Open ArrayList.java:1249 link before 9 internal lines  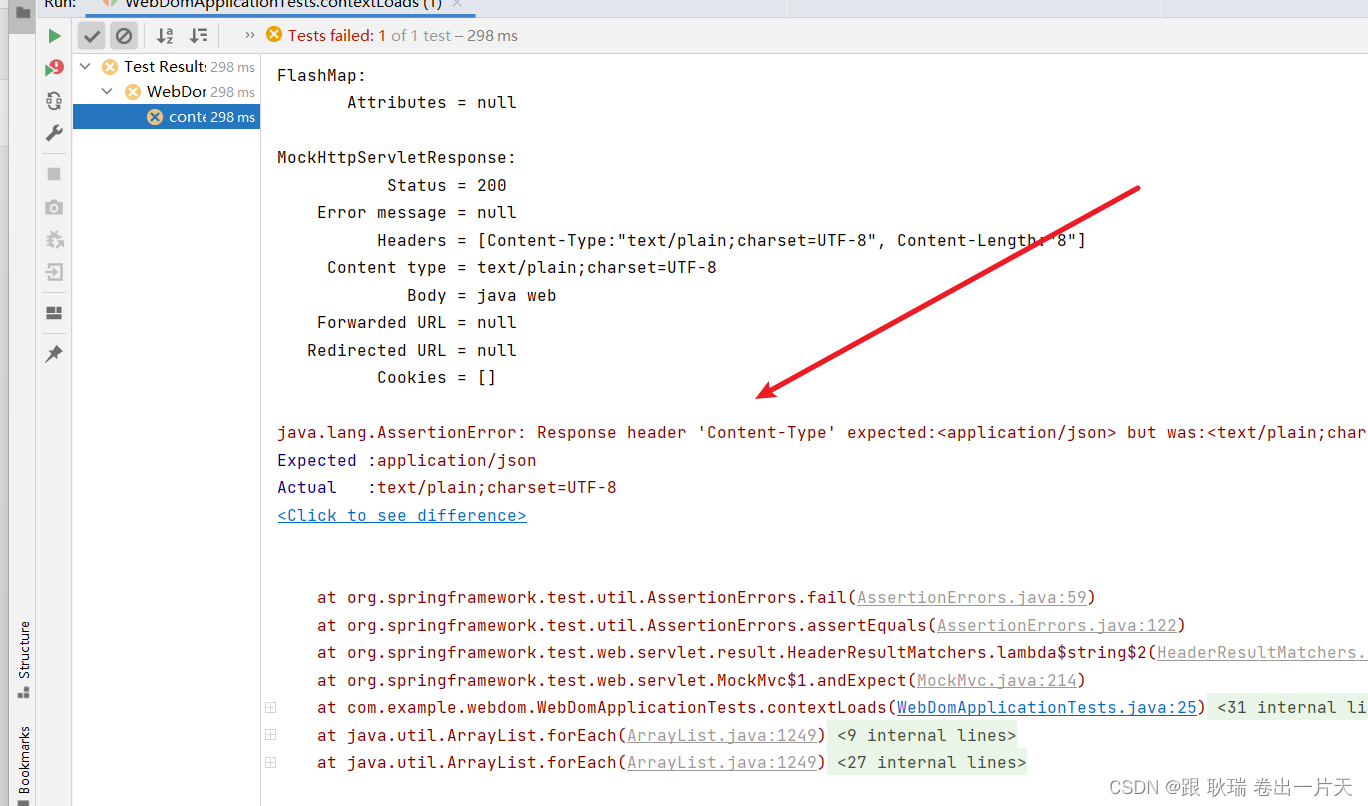click(x=721, y=736)
